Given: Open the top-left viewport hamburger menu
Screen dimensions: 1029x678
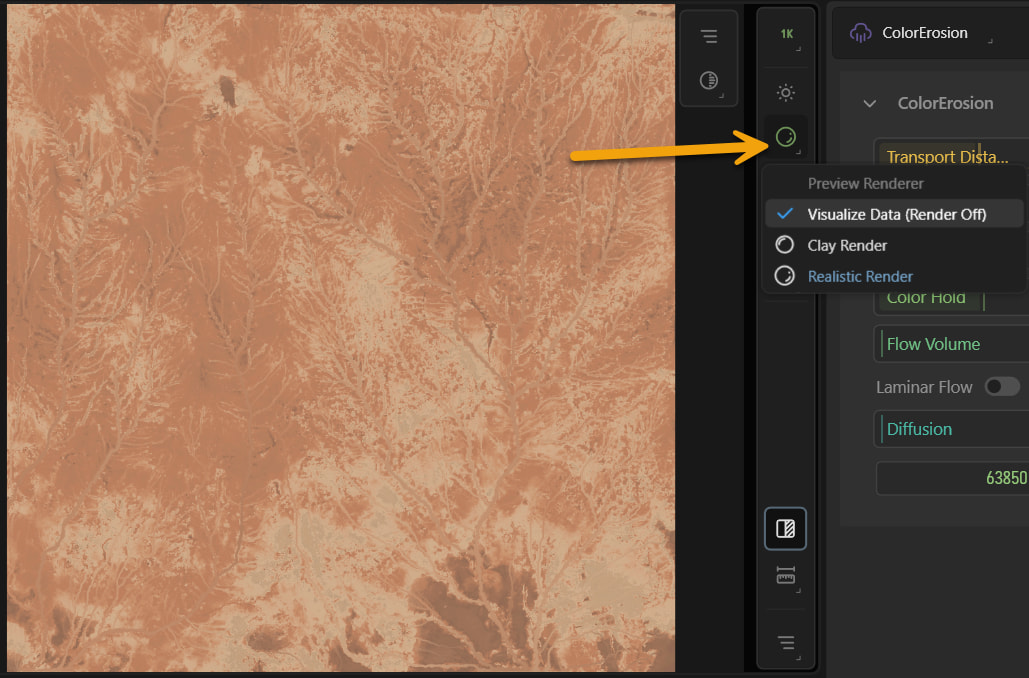Looking at the screenshot, I should [x=709, y=37].
